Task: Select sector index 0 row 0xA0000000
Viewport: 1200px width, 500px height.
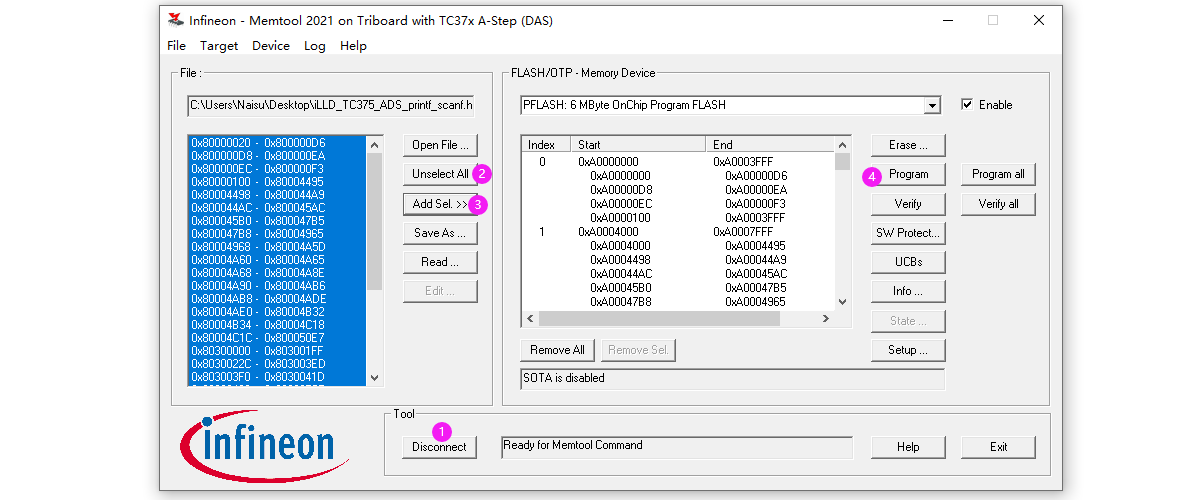Action: (678, 161)
